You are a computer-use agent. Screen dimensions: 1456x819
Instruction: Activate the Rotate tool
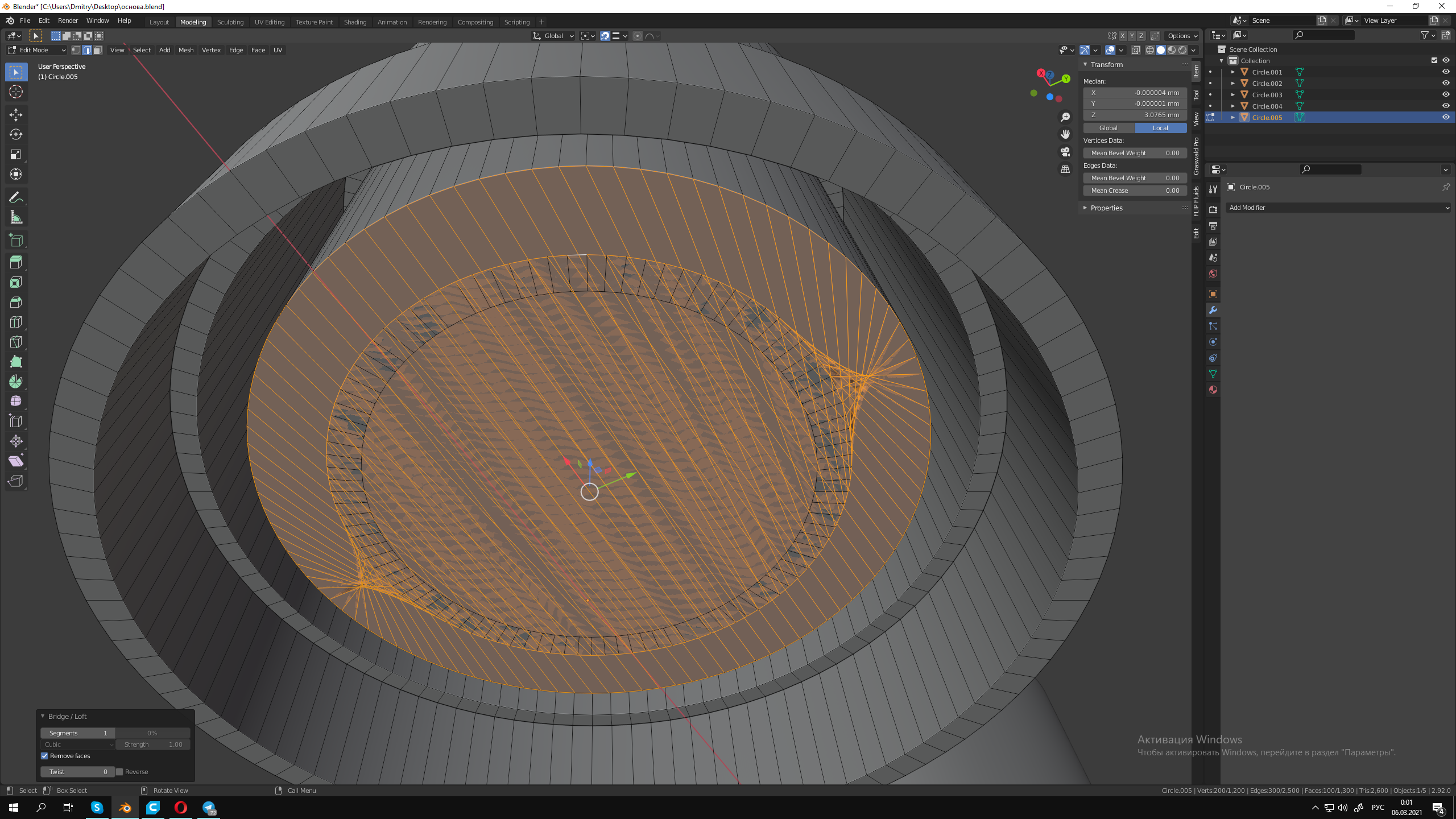[x=16, y=135]
